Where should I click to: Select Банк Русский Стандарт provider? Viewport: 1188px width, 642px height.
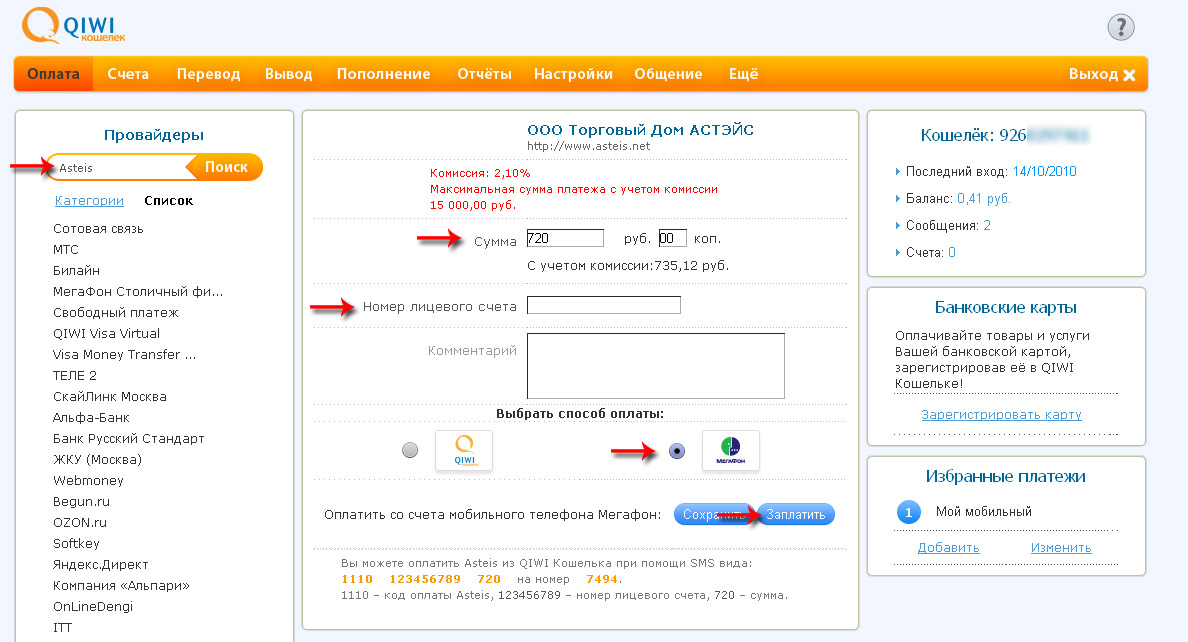pyautogui.click(x=128, y=438)
